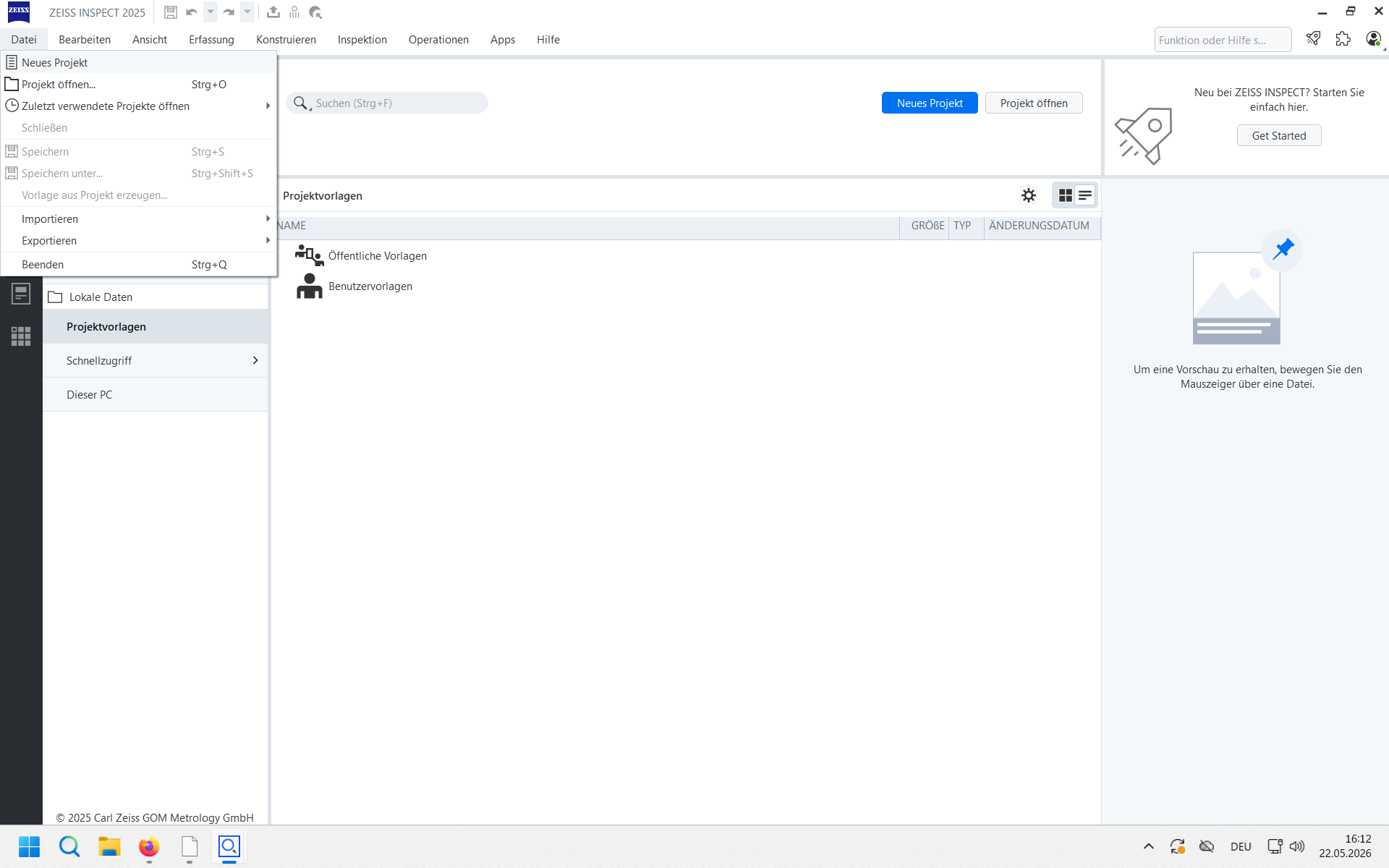Click the rocket icon beside the help search
This screenshot has height=868, width=1389.
1314,39
